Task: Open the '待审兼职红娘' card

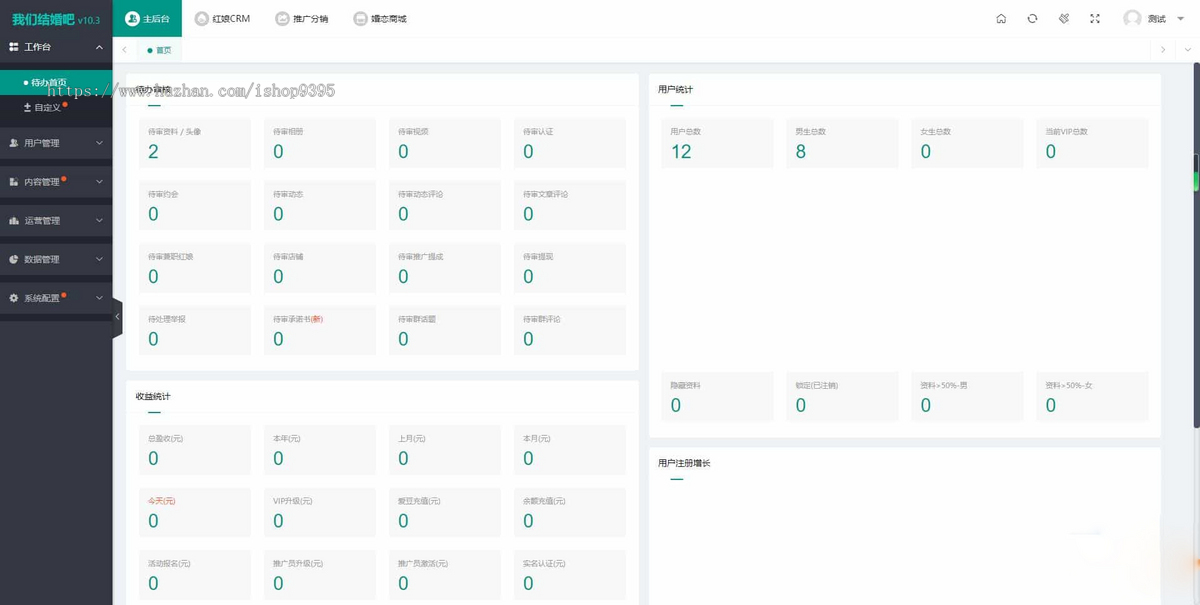Action: [195, 268]
